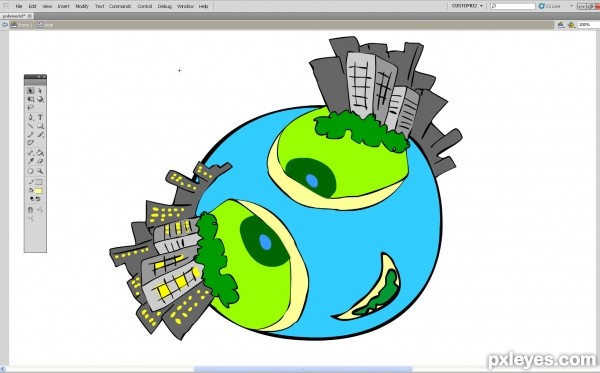Open the yellow fill color swatch
The width and height of the screenshot is (600, 373).
39,191
